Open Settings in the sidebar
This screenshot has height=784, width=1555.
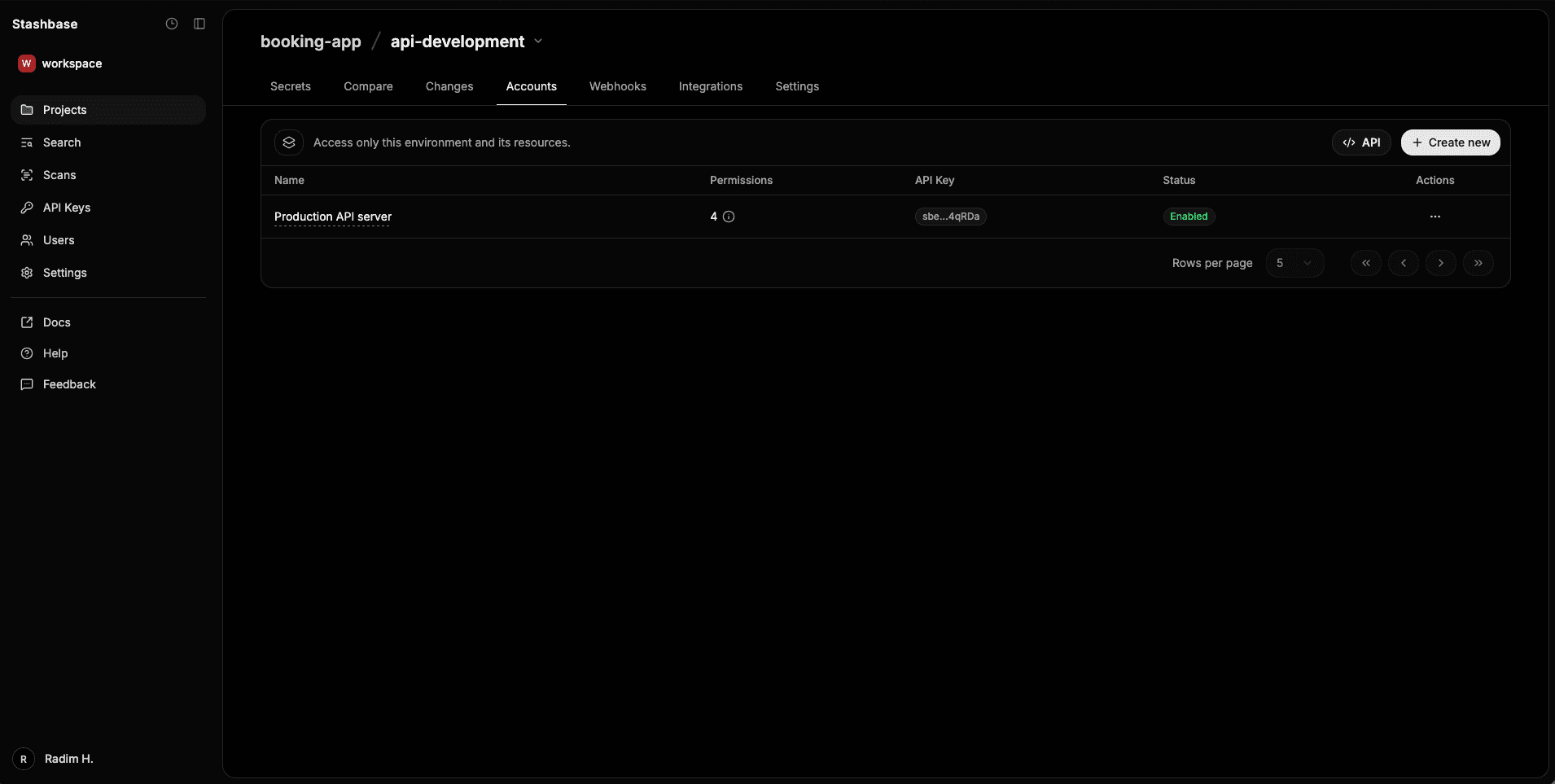108,273
